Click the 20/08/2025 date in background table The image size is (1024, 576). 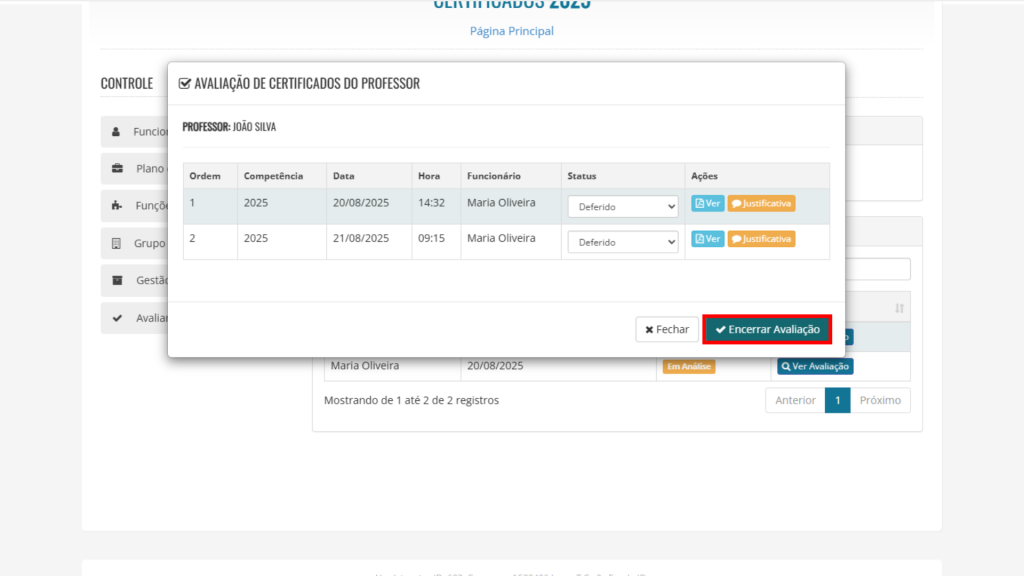495,366
